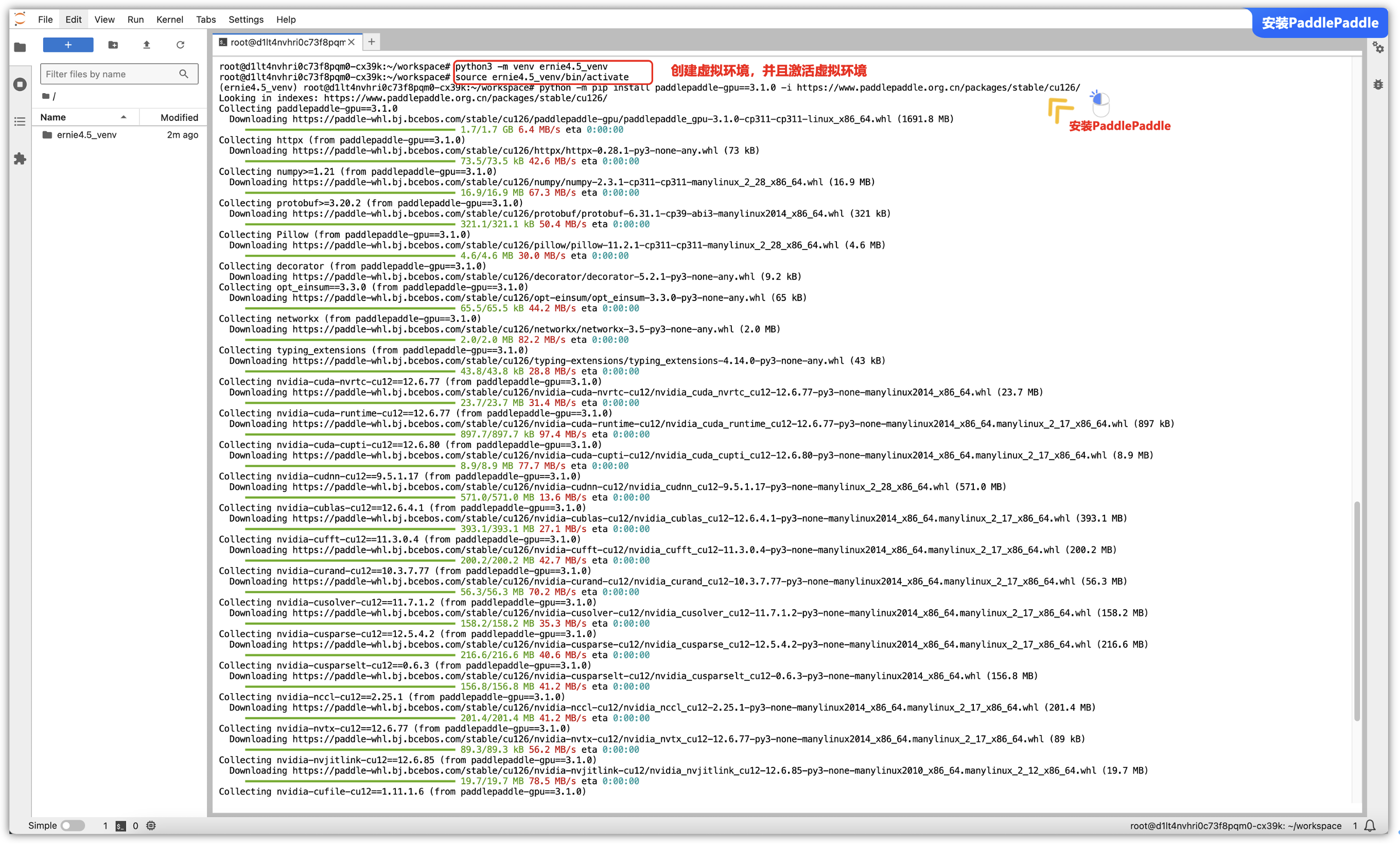Click the terminal count '1' in status bar

[x=105, y=825]
